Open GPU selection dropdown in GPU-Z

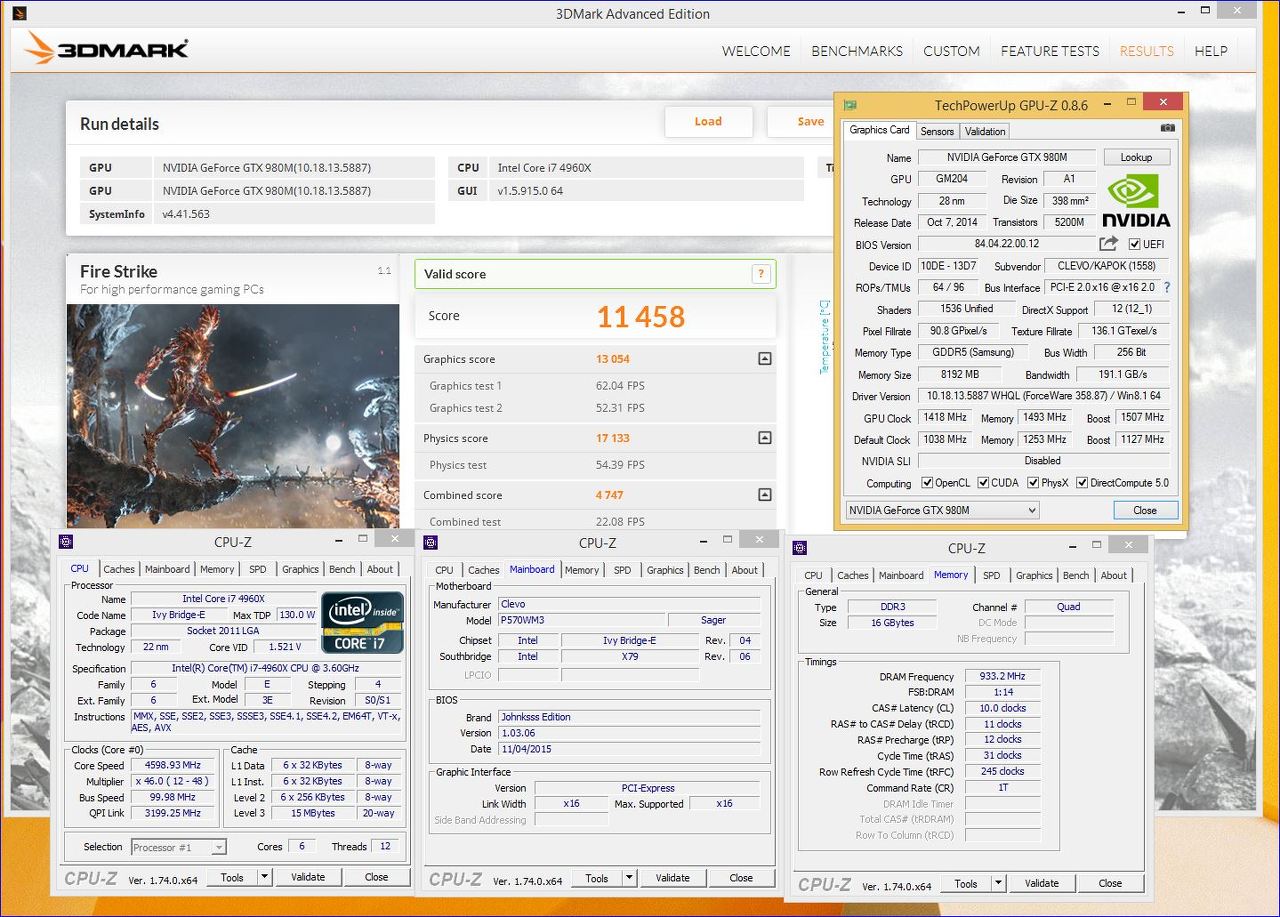click(x=942, y=510)
